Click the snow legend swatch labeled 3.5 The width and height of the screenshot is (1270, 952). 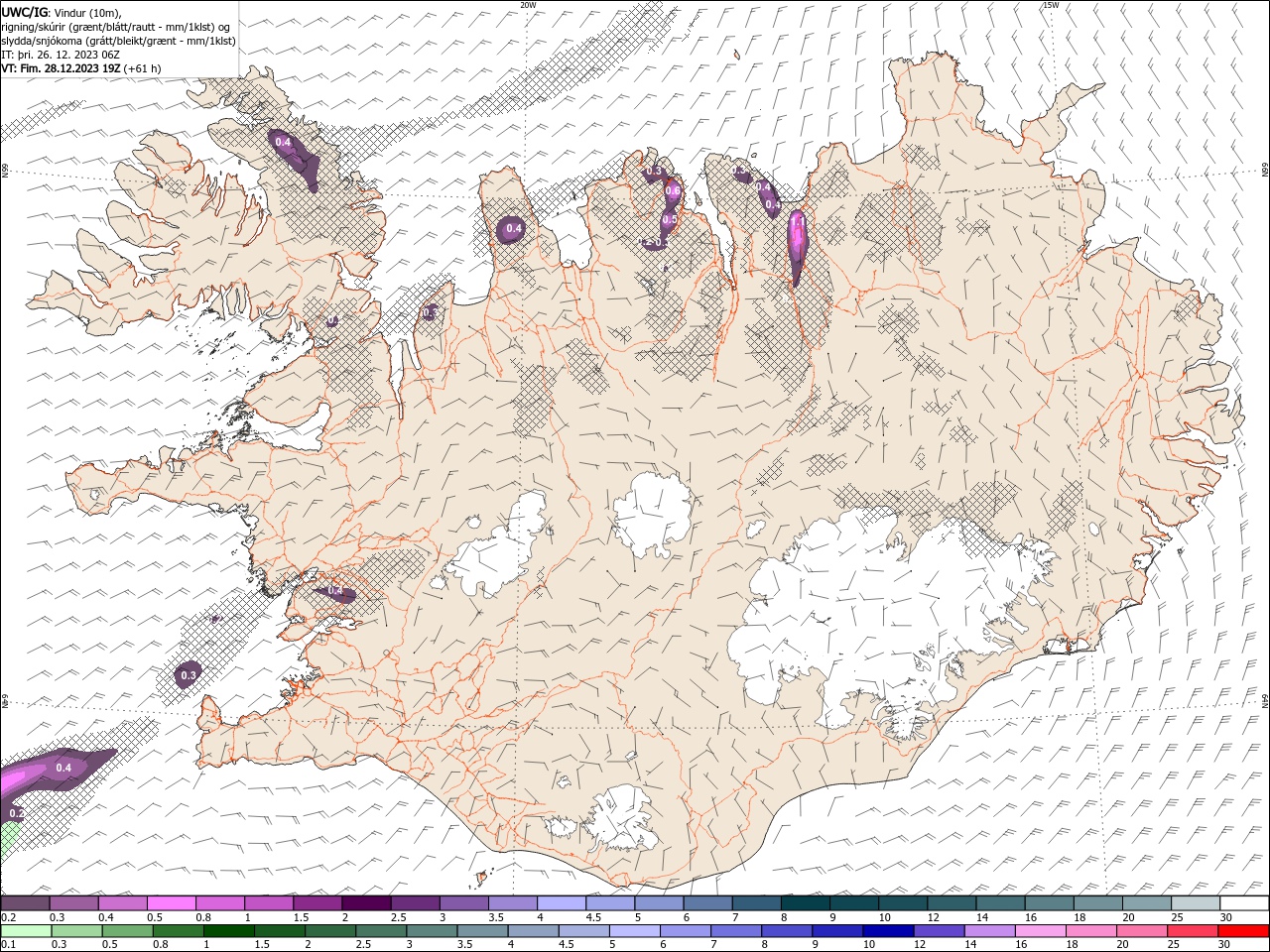point(512,903)
